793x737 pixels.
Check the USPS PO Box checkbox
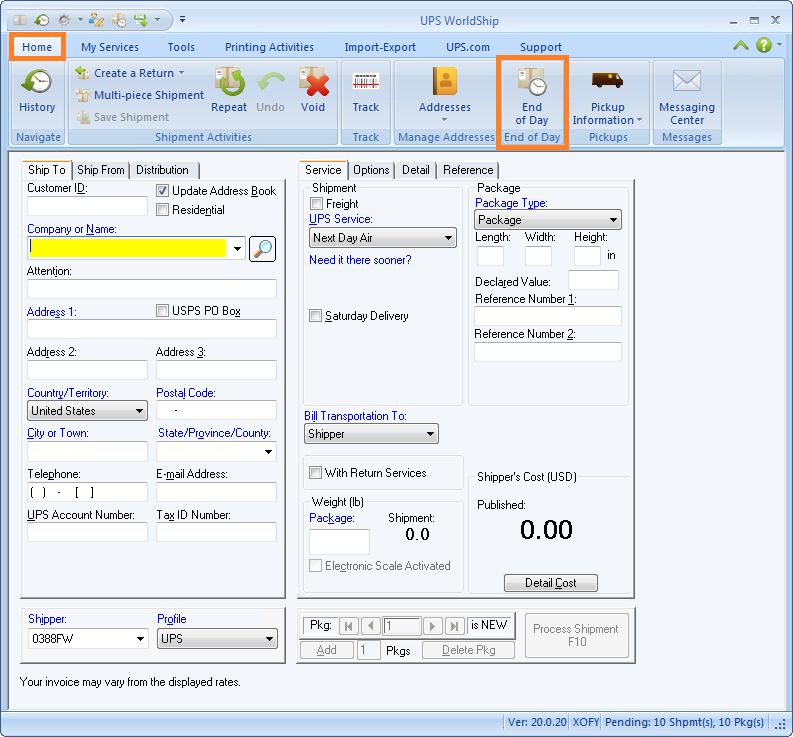tap(162, 311)
